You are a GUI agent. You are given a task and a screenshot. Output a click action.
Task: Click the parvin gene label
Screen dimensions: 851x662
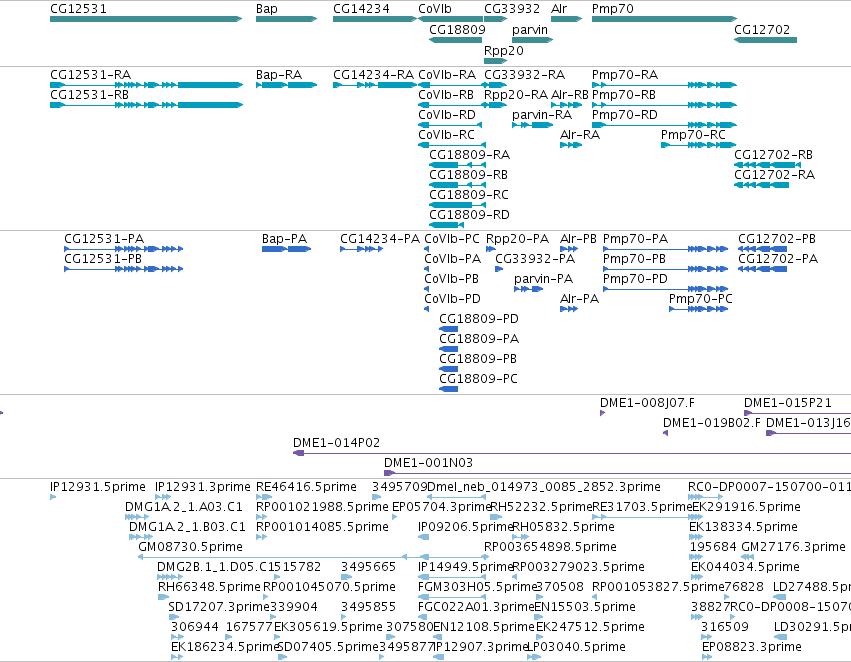point(530,29)
